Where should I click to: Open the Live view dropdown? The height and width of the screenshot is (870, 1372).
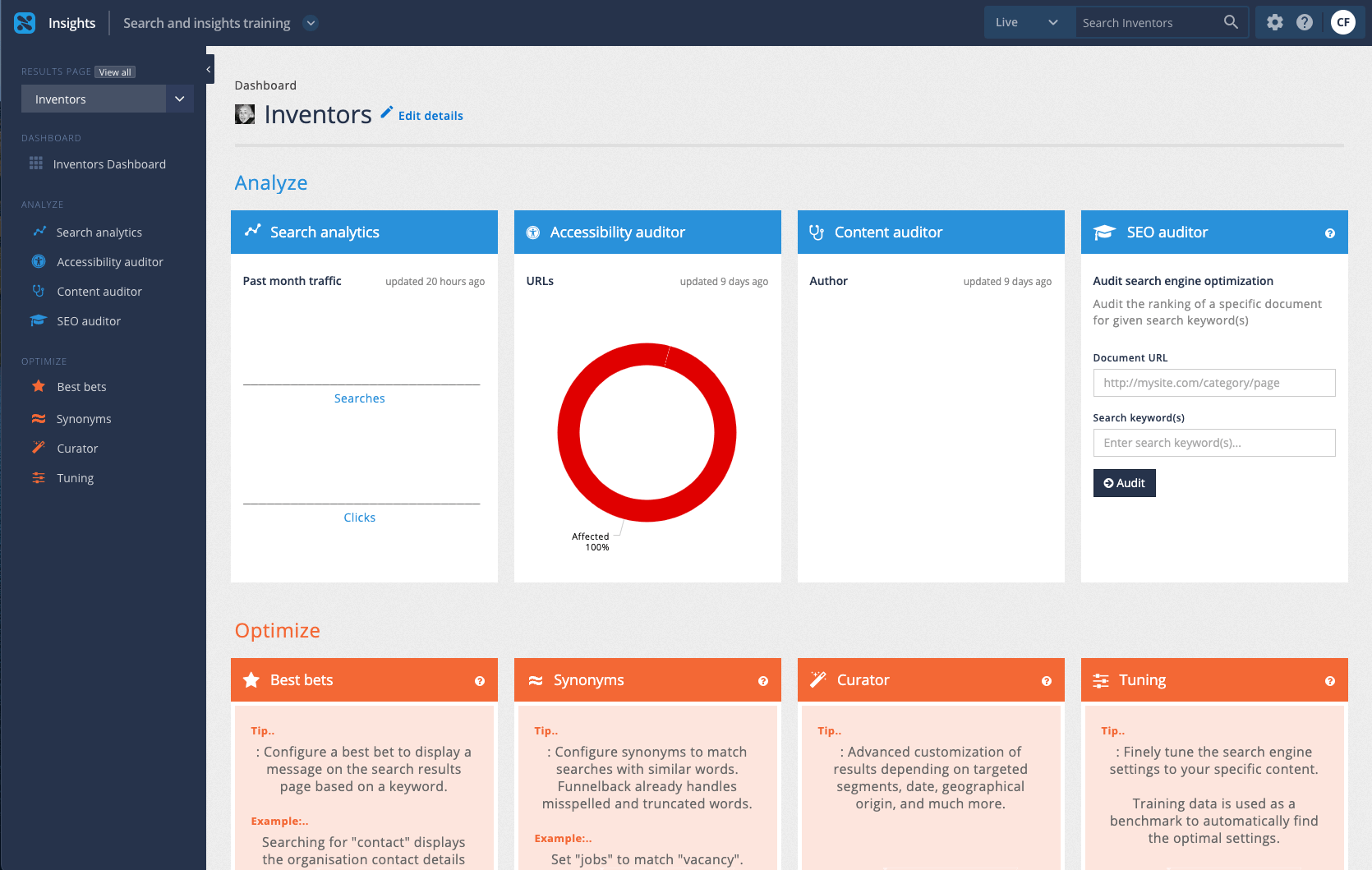(x=1028, y=22)
